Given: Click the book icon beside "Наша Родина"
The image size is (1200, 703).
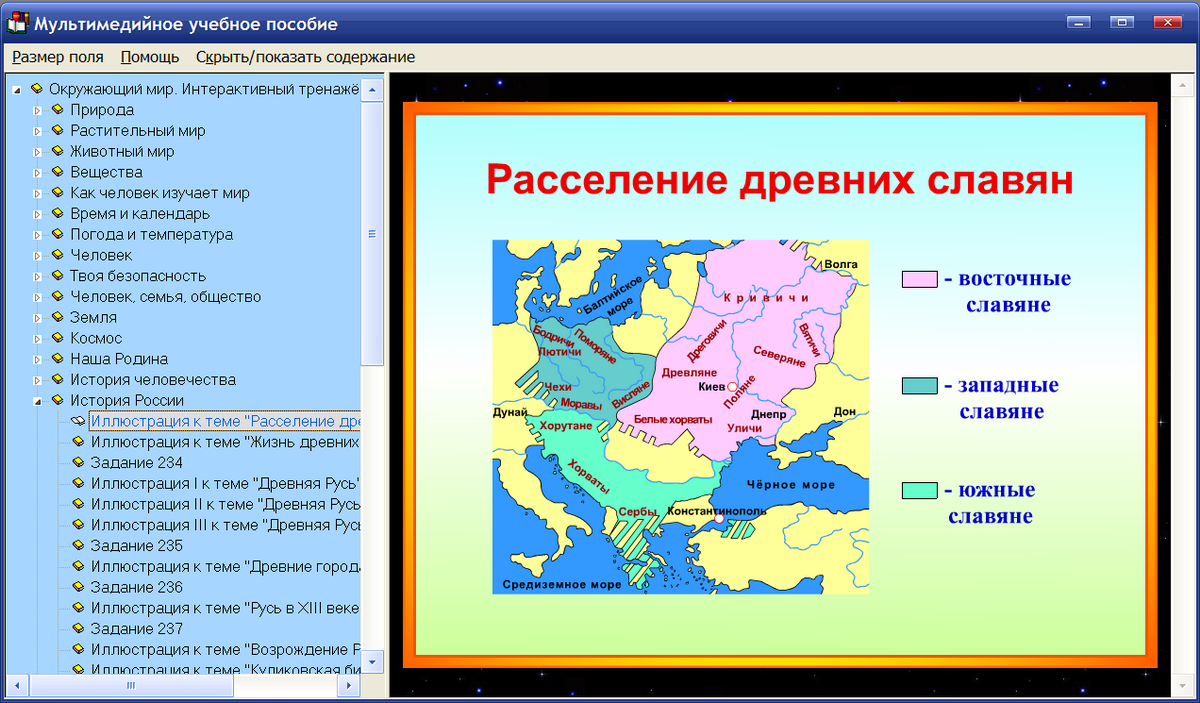Looking at the screenshot, I should coord(56,359).
